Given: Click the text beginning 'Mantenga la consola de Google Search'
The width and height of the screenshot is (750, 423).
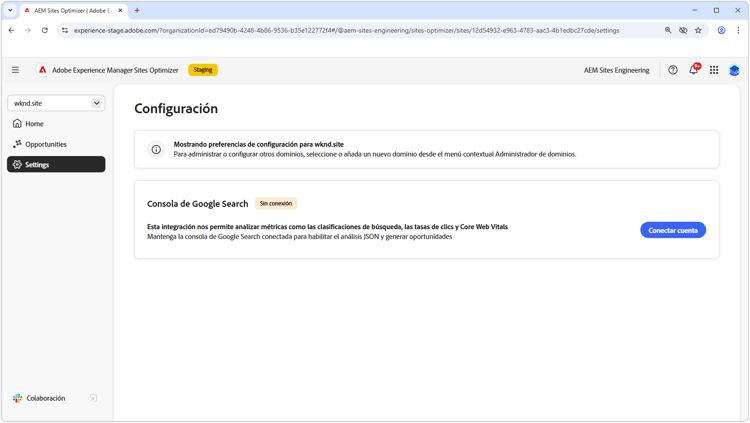Looking at the screenshot, I should [299, 236].
